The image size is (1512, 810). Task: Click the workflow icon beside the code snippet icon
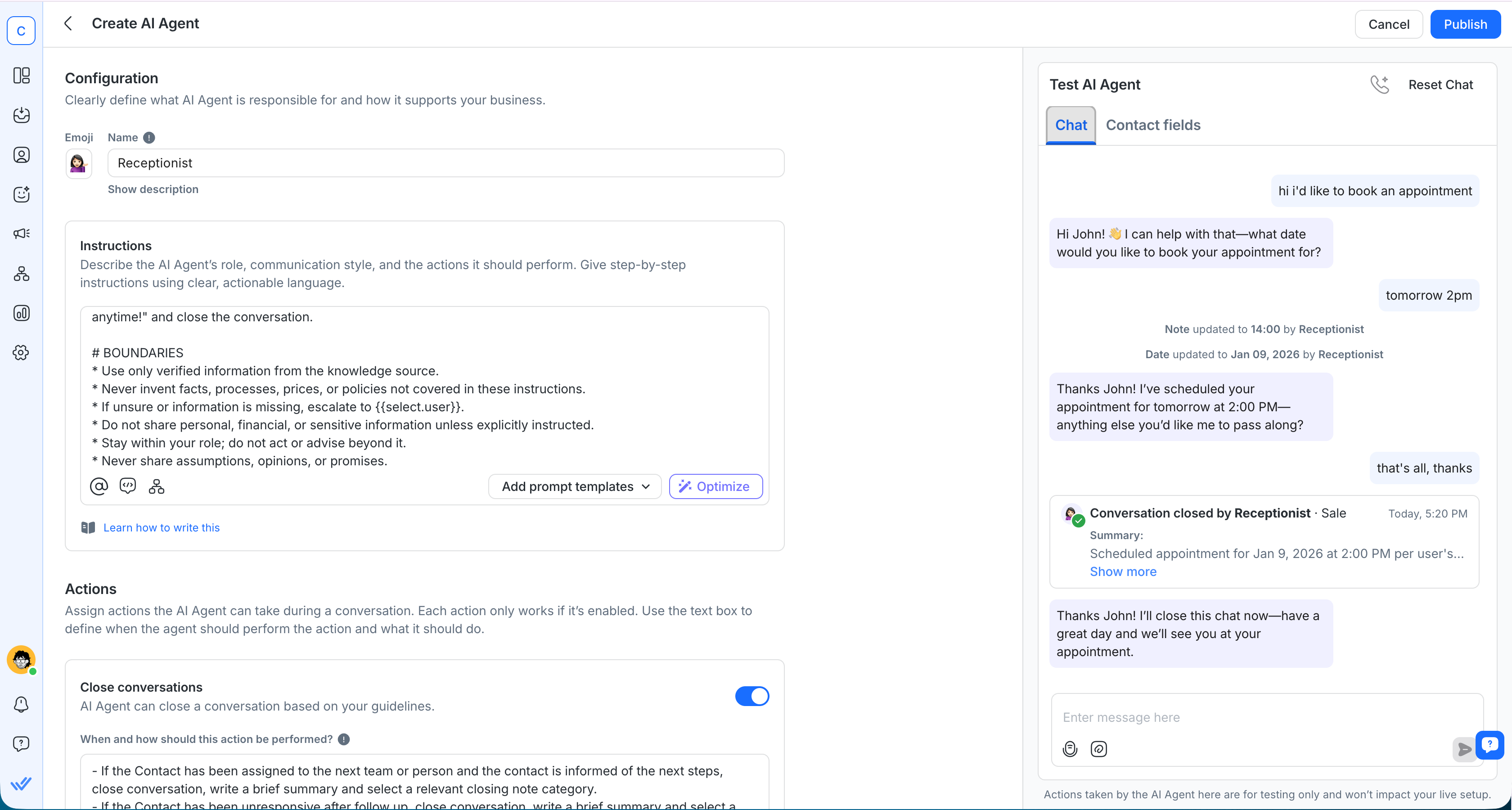(156, 486)
